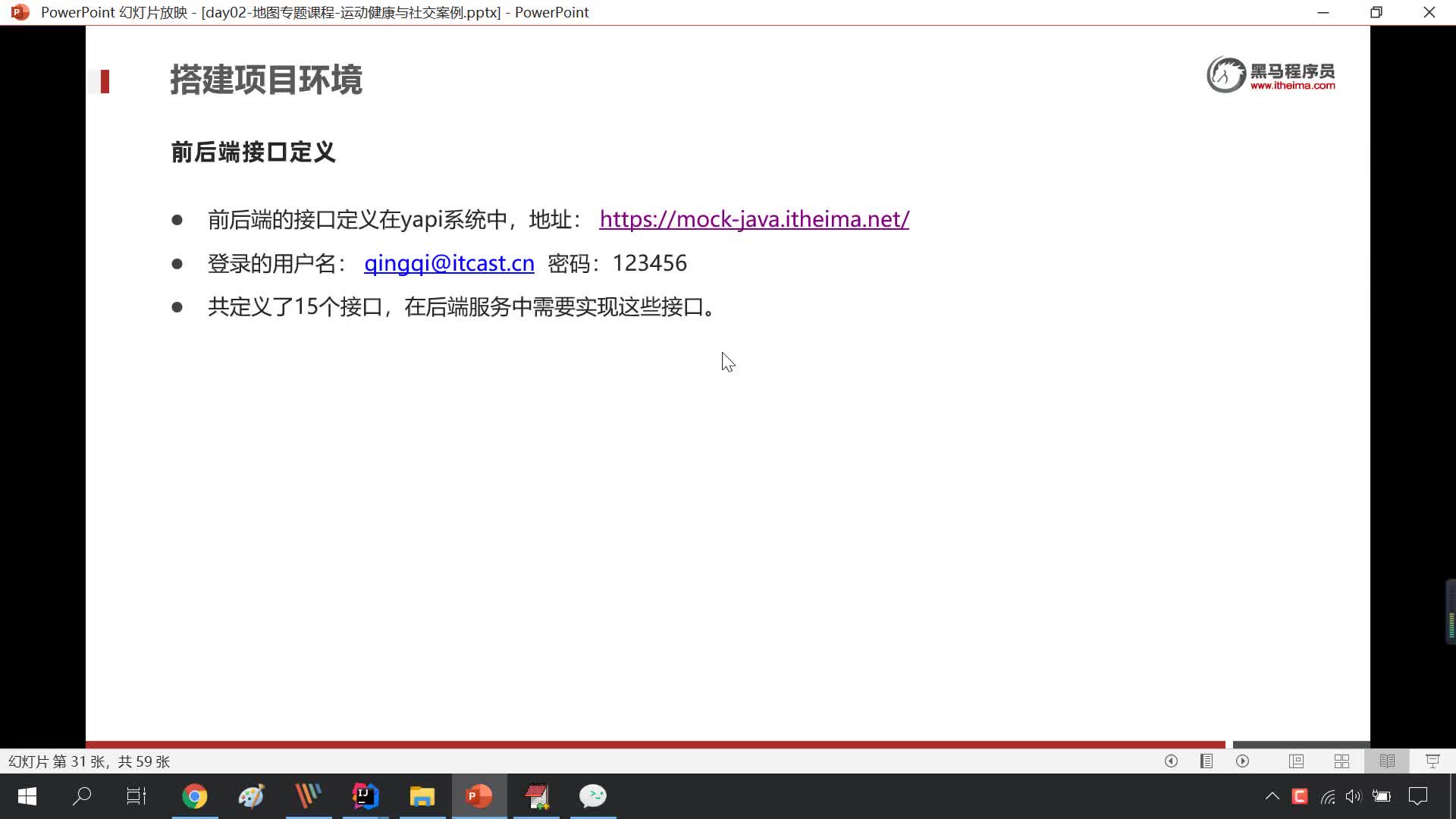Open the Windows Start menu
Viewport: 1456px width, 819px height.
(x=27, y=796)
